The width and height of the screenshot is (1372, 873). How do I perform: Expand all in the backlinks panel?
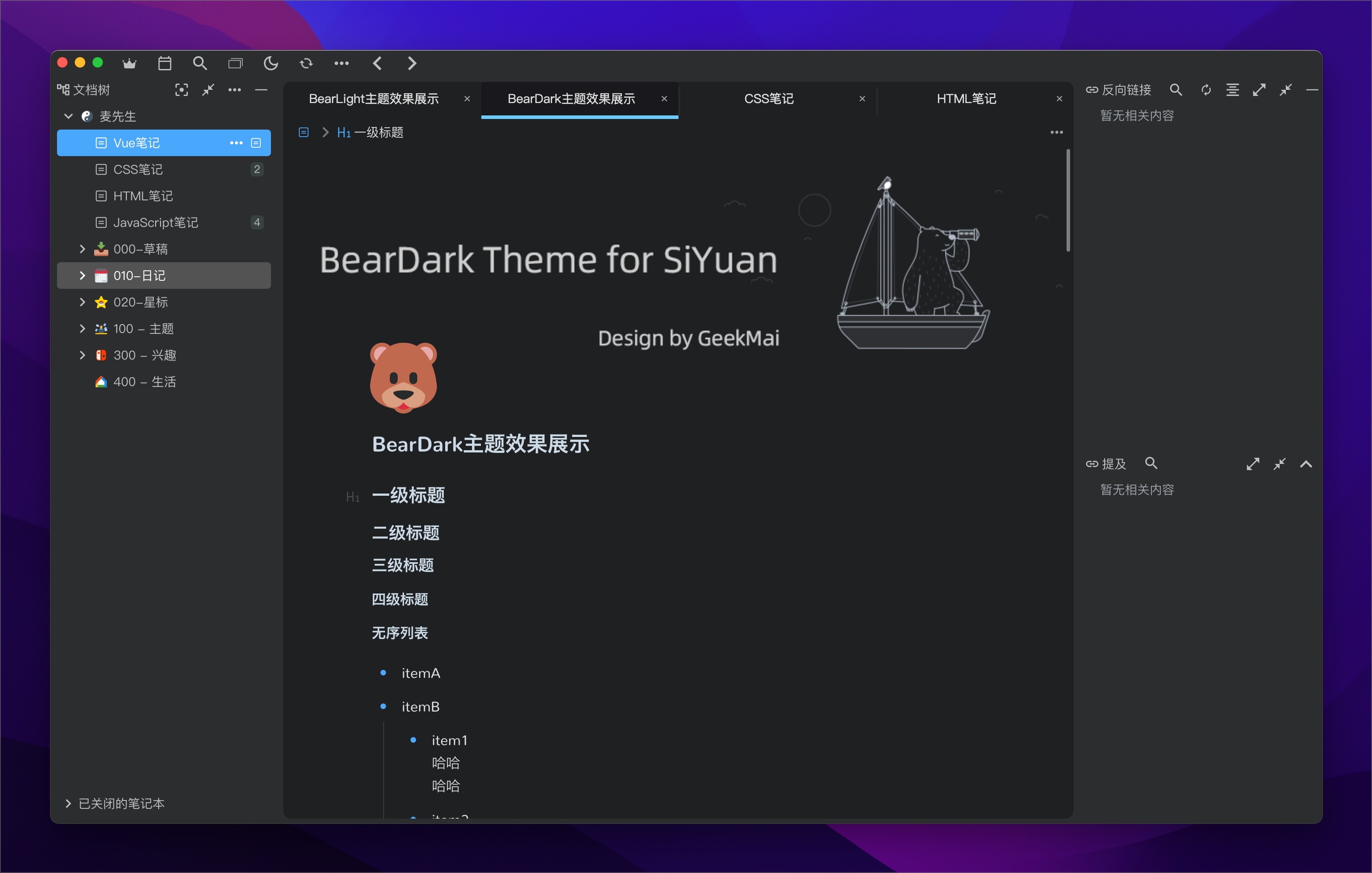[1258, 89]
